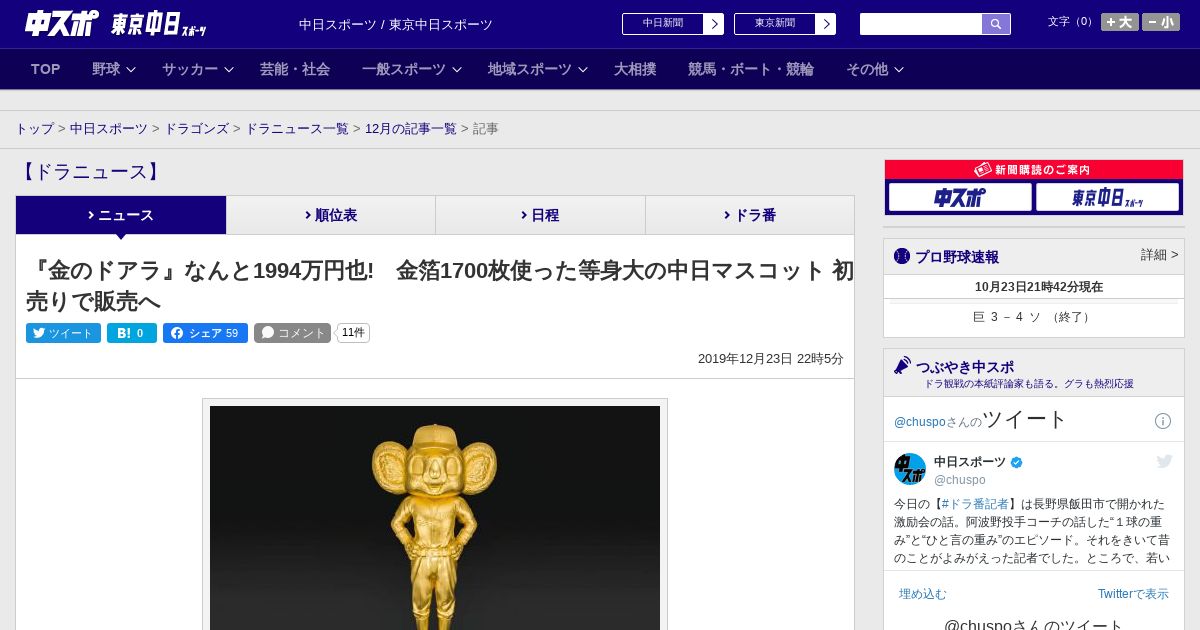Click the 中スポ subscription banner button
This screenshot has height=630, width=1200.
(x=960, y=197)
